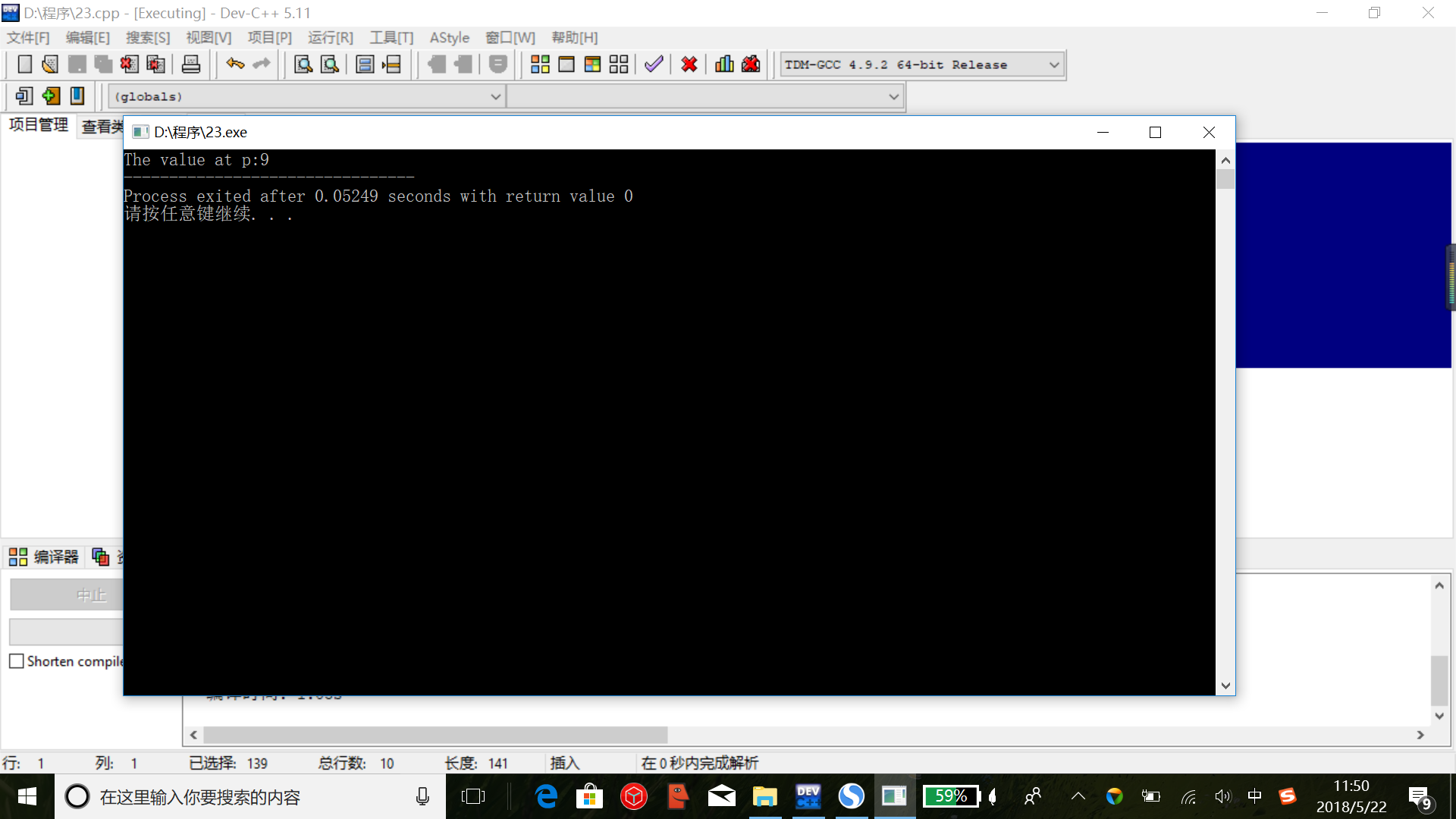Click the Compile icon with colored squares
The image size is (1456, 819).
[540, 64]
